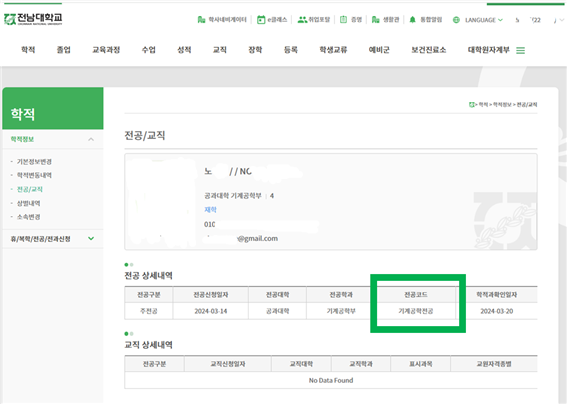Viewport: 569px width, 406px height.
Task: Select 기본정보변경 in the sidebar
Action: (x=34, y=162)
